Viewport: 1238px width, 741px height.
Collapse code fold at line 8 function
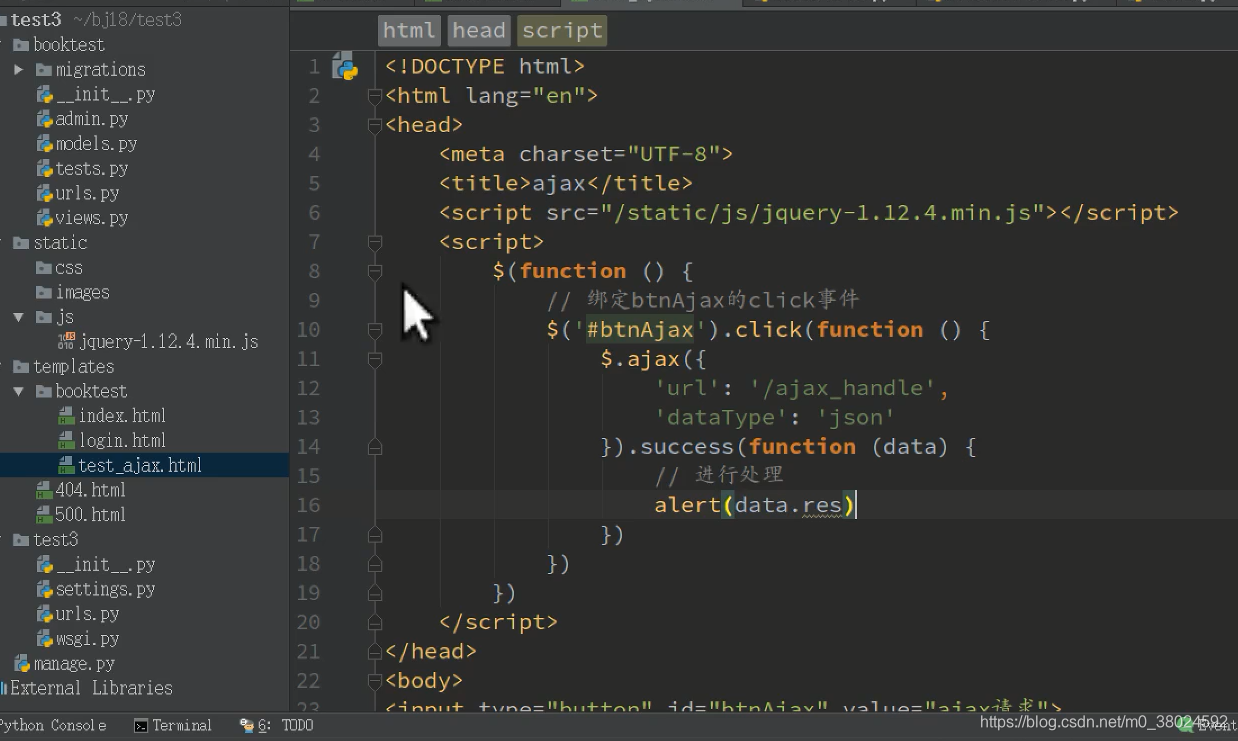point(374,271)
